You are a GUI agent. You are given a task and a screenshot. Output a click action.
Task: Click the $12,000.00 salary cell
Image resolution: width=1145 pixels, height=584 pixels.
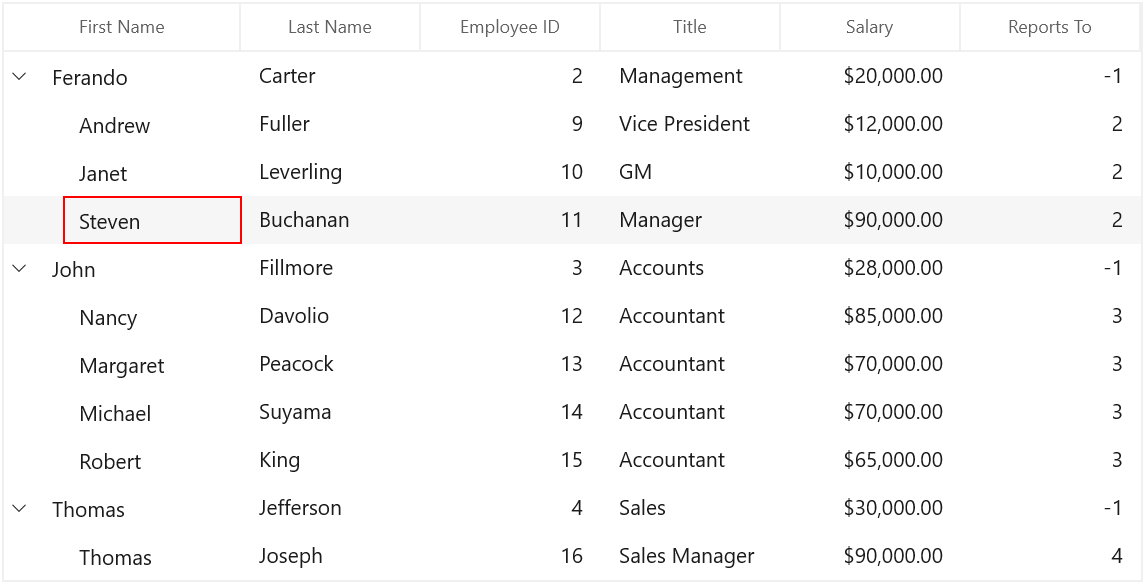point(870,123)
